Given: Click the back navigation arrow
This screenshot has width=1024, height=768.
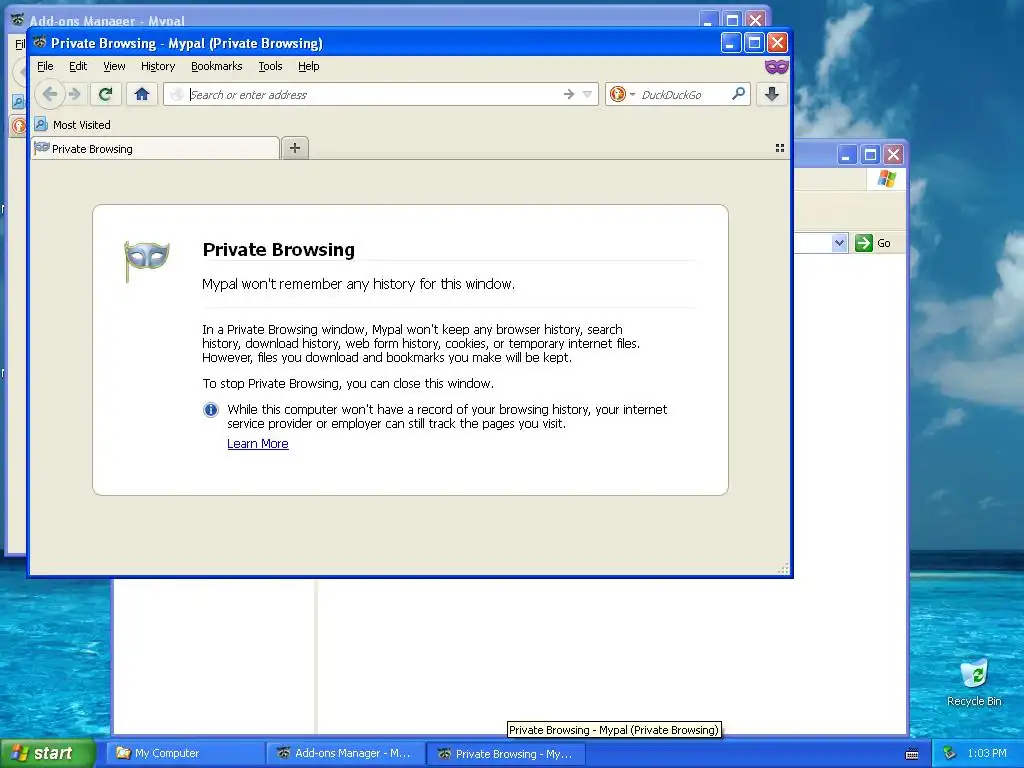Looking at the screenshot, I should 50,95.
